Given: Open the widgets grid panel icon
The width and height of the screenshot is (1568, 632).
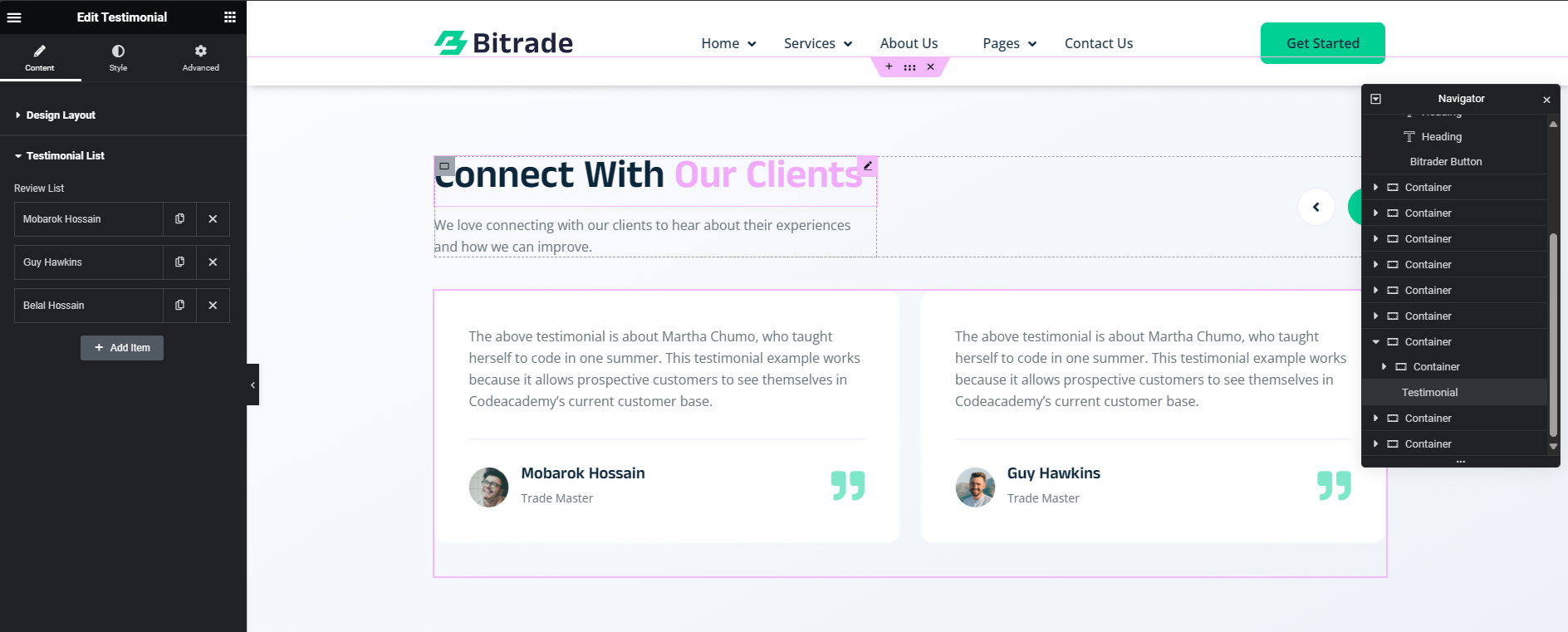Looking at the screenshot, I should click(230, 17).
